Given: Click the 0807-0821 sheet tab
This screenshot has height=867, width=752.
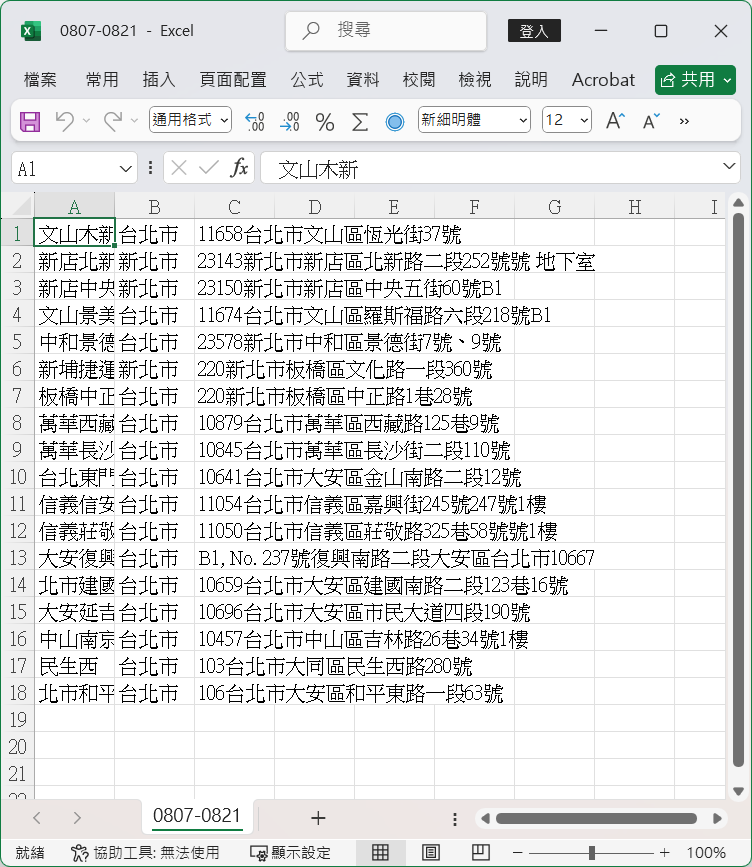Looking at the screenshot, I should tap(197, 816).
